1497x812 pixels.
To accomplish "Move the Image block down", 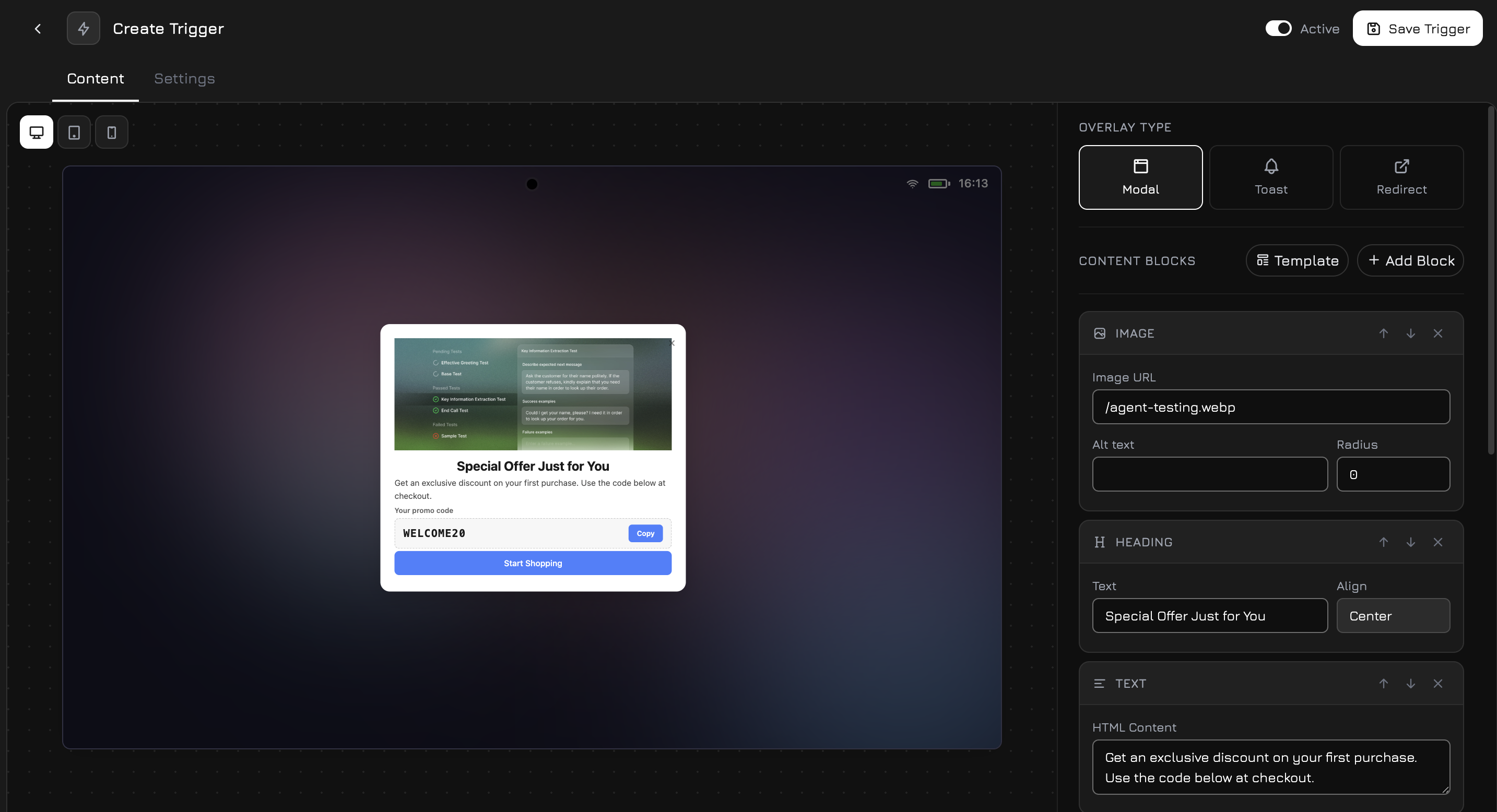I will [x=1411, y=333].
